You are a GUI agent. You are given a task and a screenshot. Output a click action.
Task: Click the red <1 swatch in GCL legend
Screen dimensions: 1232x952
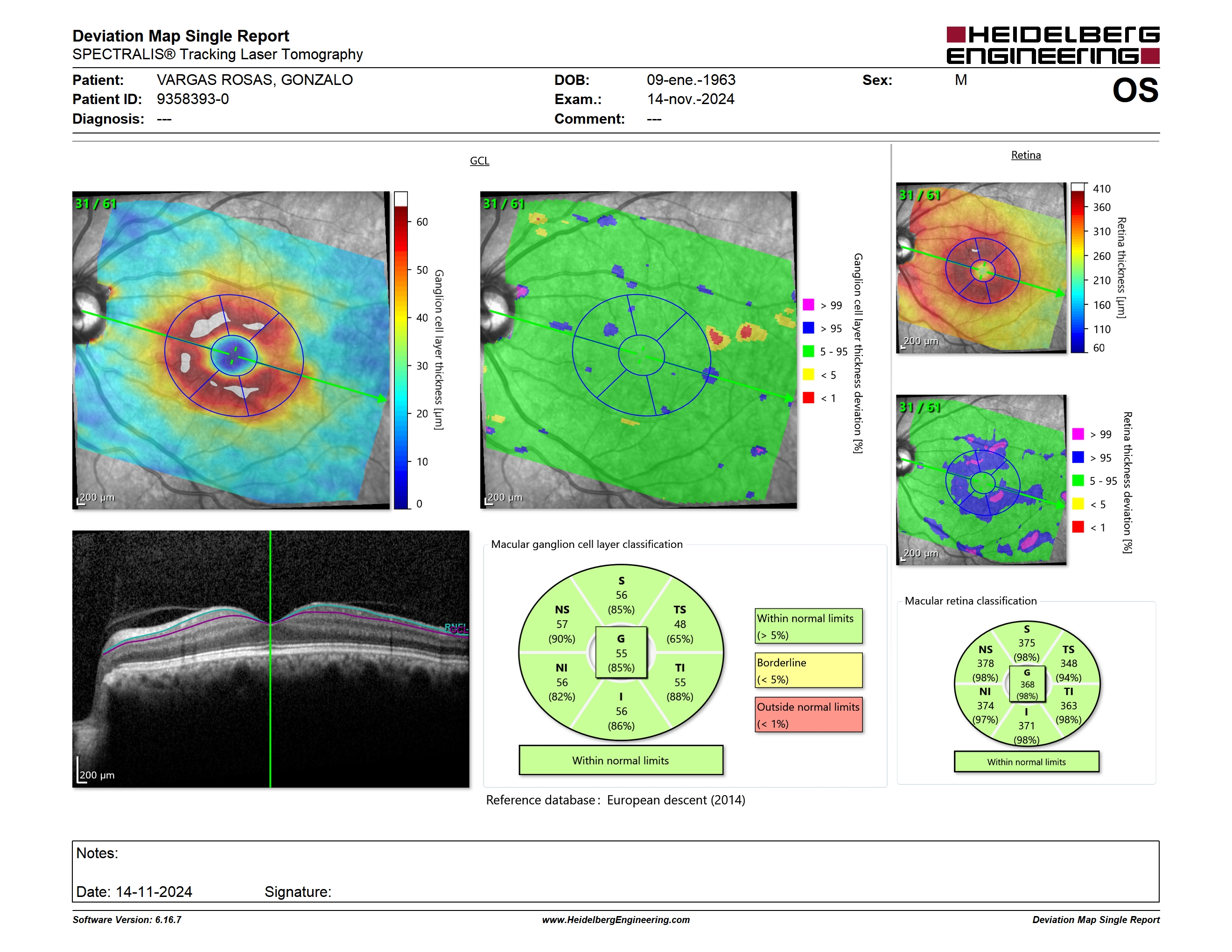(808, 398)
